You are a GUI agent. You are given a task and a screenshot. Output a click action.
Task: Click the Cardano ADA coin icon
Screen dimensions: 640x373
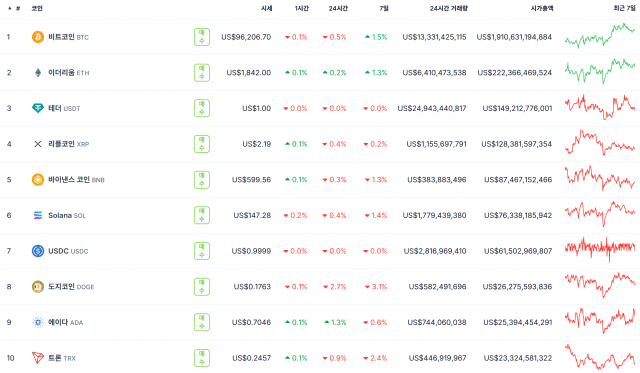(x=38, y=322)
